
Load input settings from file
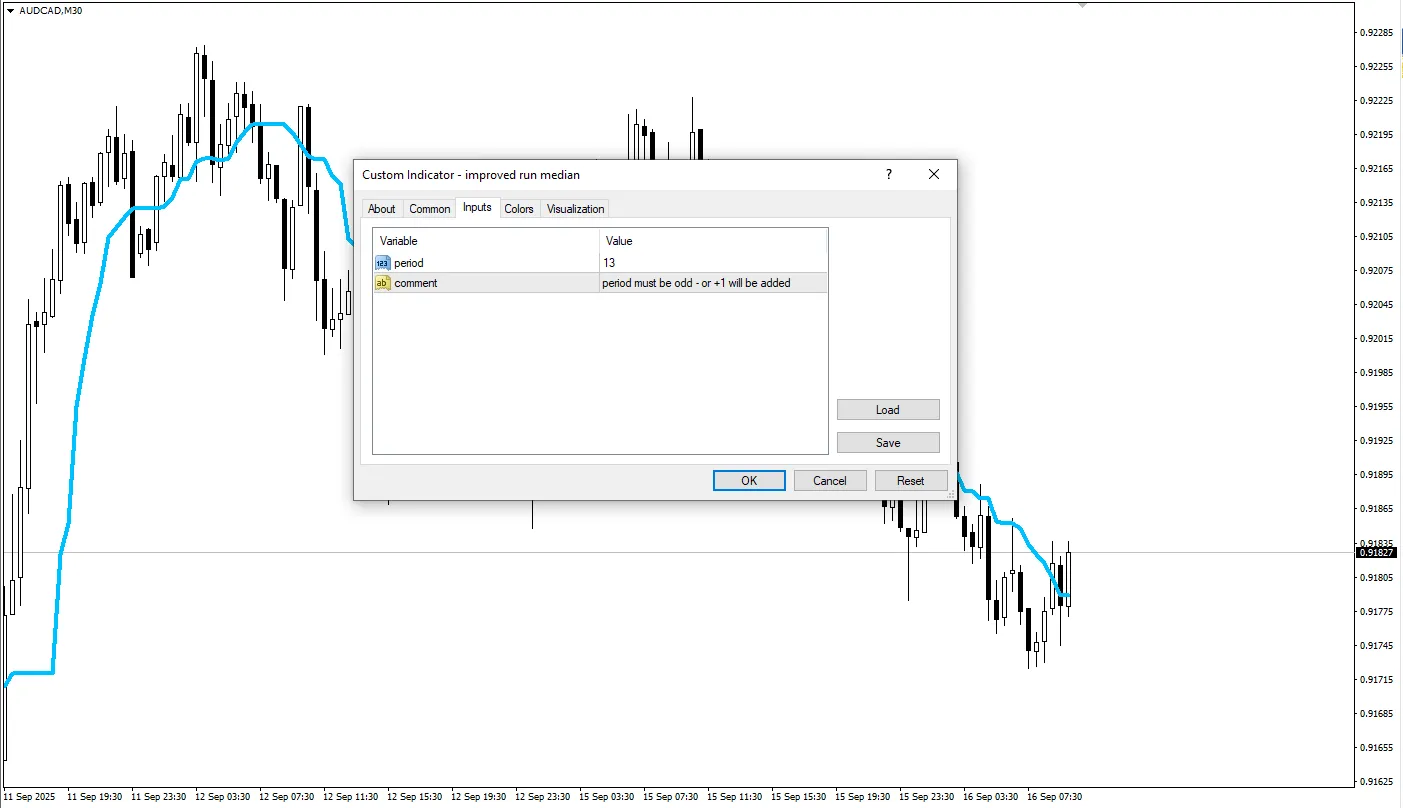(x=888, y=410)
